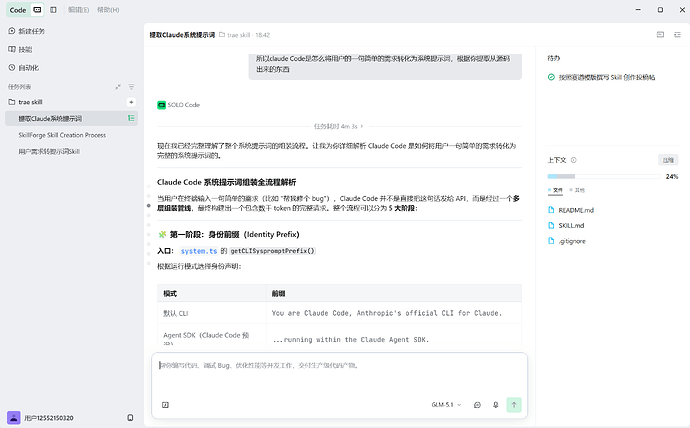Click the 默认 CLI table cell

point(212,313)
